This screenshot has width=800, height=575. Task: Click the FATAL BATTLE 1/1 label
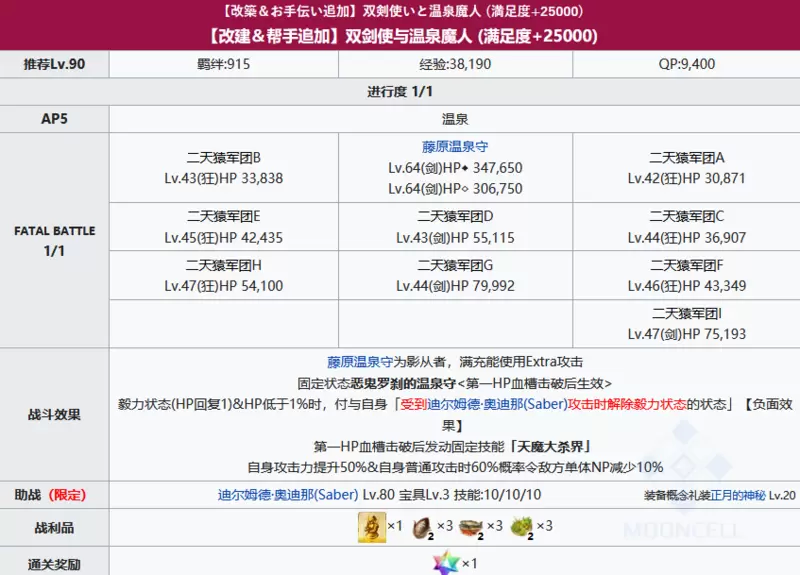coord(54,240)
